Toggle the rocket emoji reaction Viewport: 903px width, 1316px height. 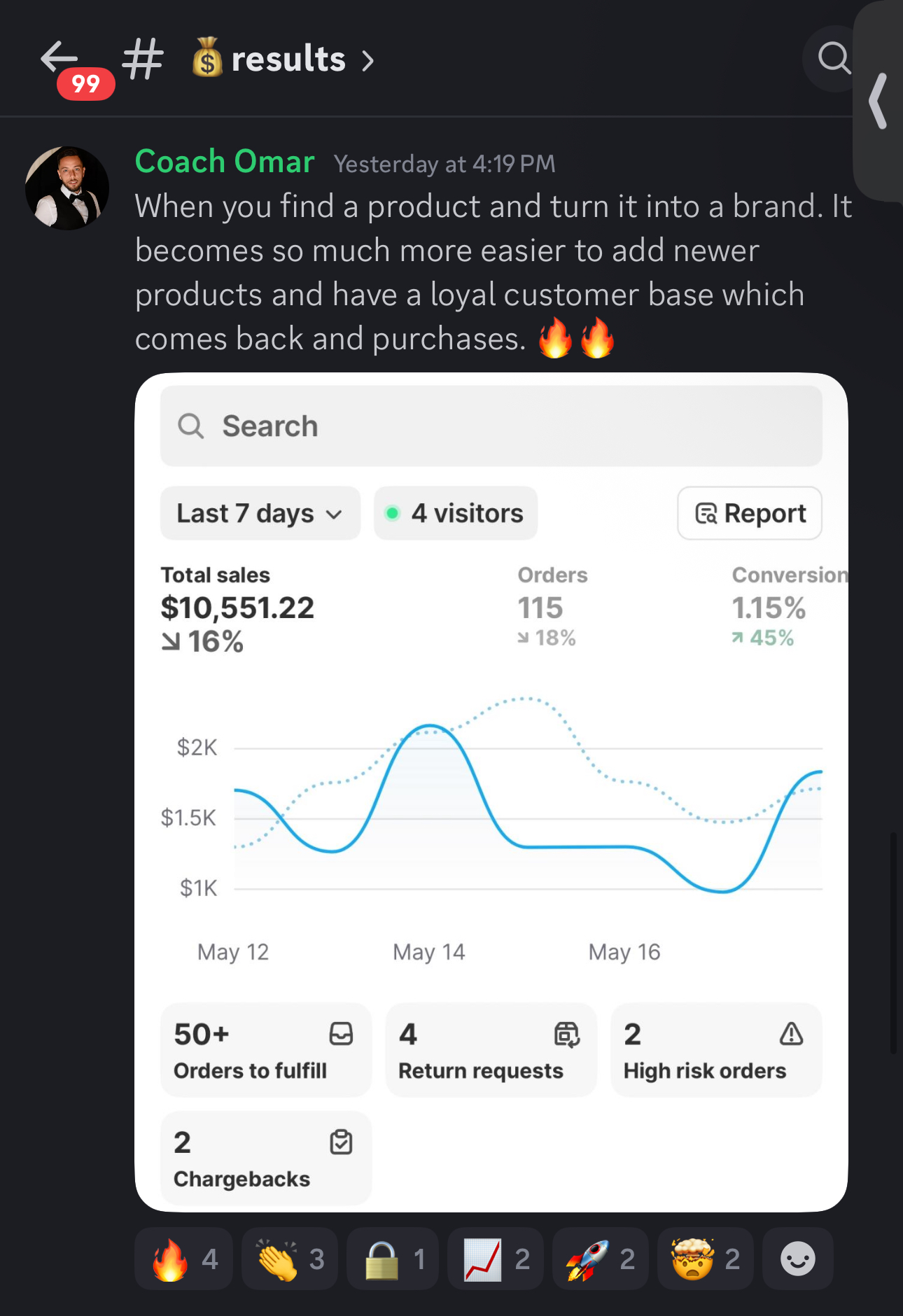(x=600, y=1259)
